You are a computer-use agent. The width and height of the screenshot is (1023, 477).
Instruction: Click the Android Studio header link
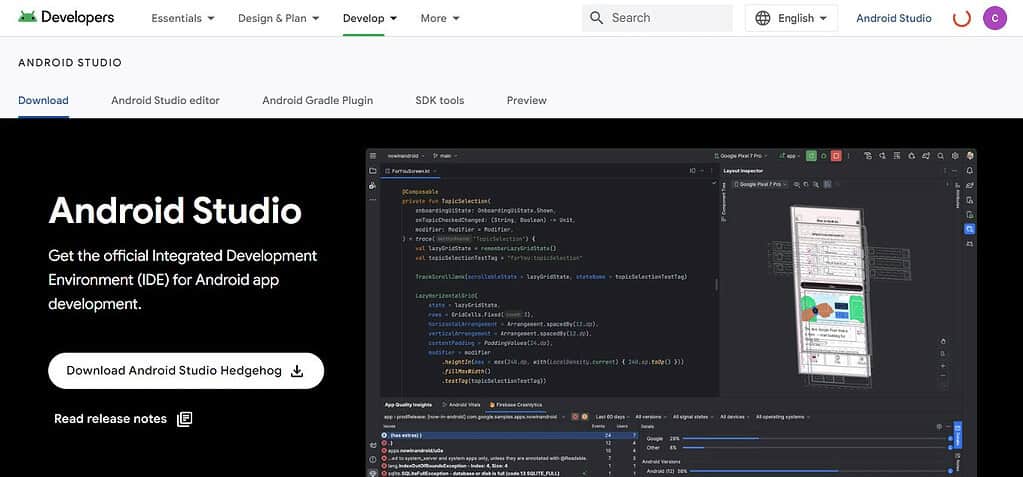[x=893, y=18]
